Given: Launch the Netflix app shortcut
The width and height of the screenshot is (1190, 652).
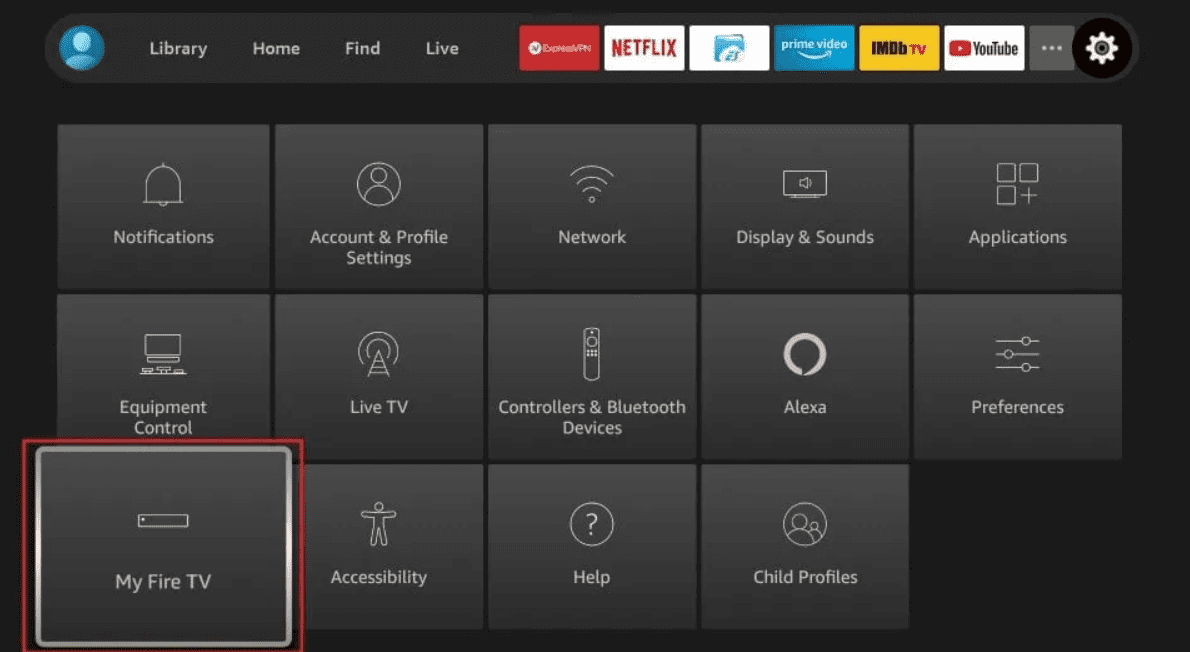Looking at the screenshot, I should tap(644, 48).
